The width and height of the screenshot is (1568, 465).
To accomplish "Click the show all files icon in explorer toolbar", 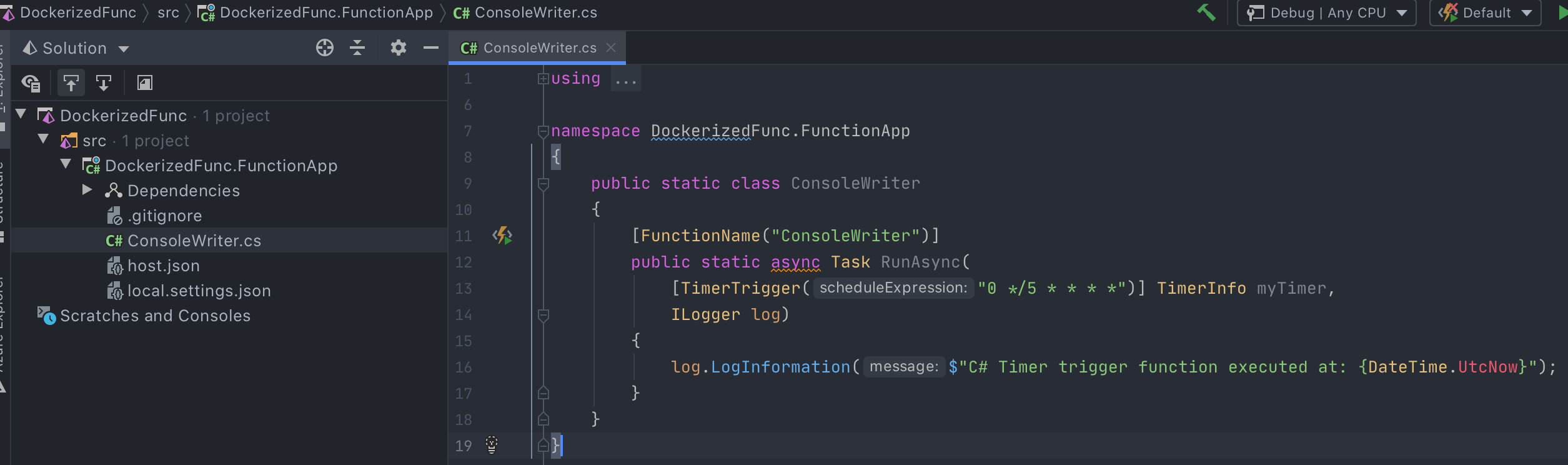I will click(31, 82).
